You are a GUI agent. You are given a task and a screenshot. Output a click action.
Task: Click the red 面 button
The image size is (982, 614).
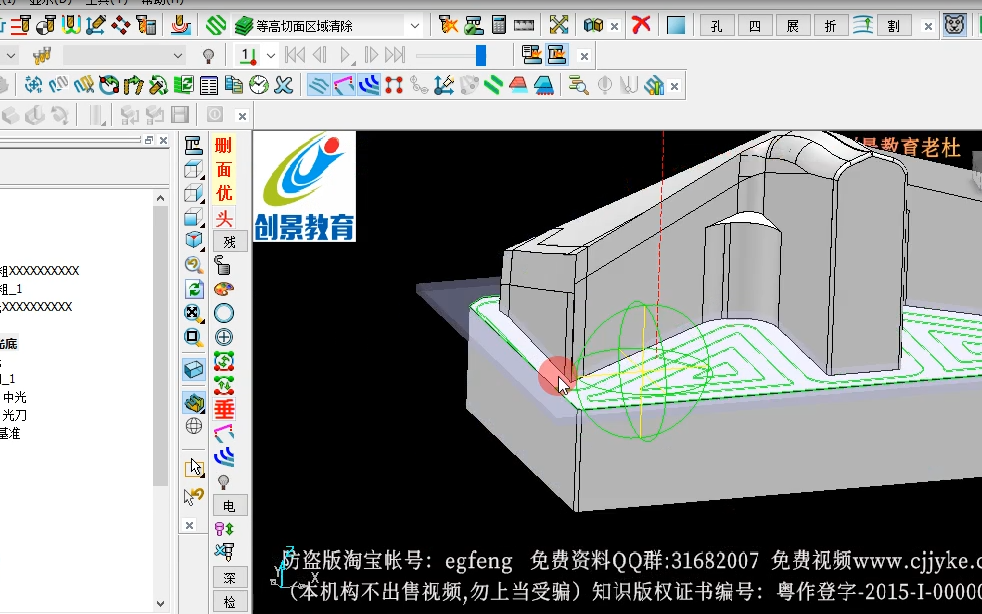point(224,170)
